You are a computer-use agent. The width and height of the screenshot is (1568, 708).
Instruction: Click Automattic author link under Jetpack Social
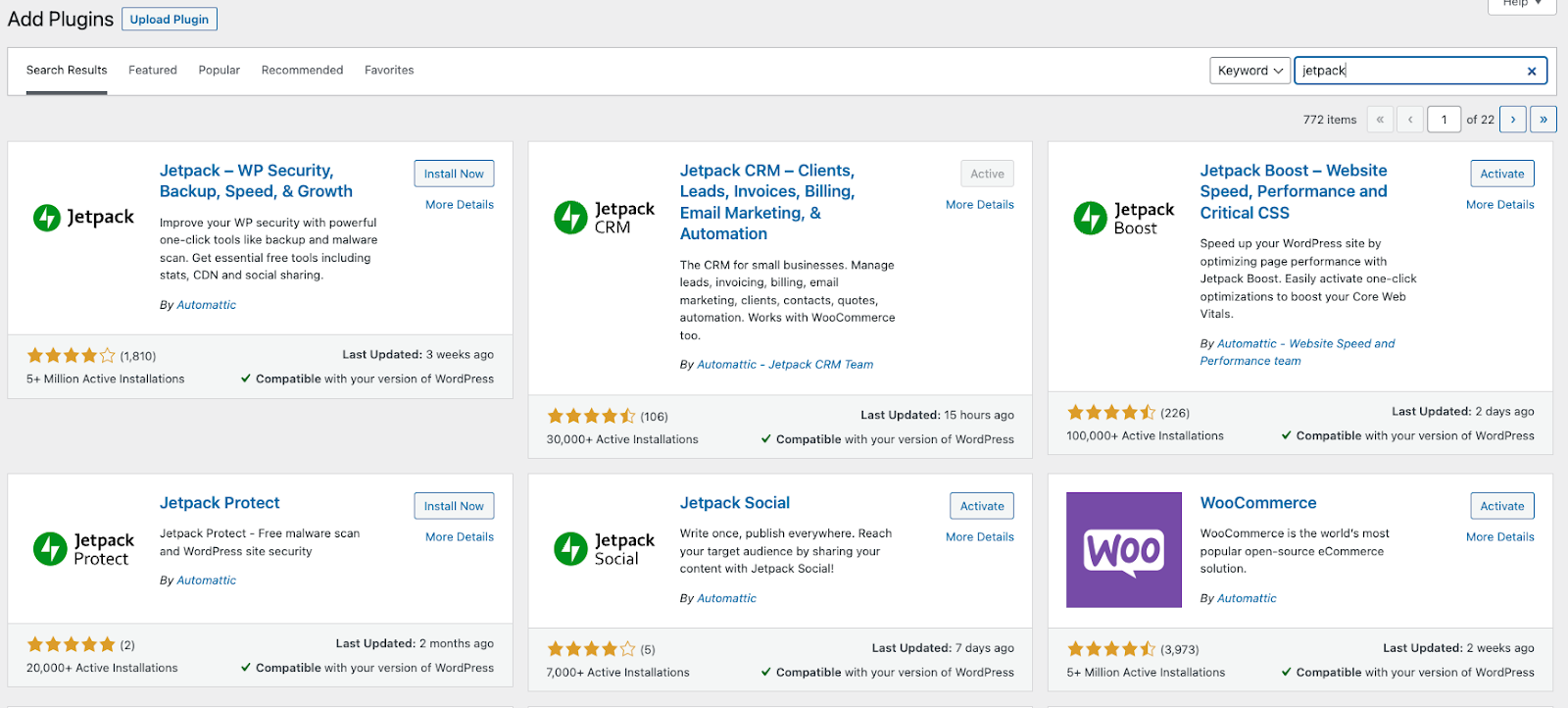coord(727,598)
